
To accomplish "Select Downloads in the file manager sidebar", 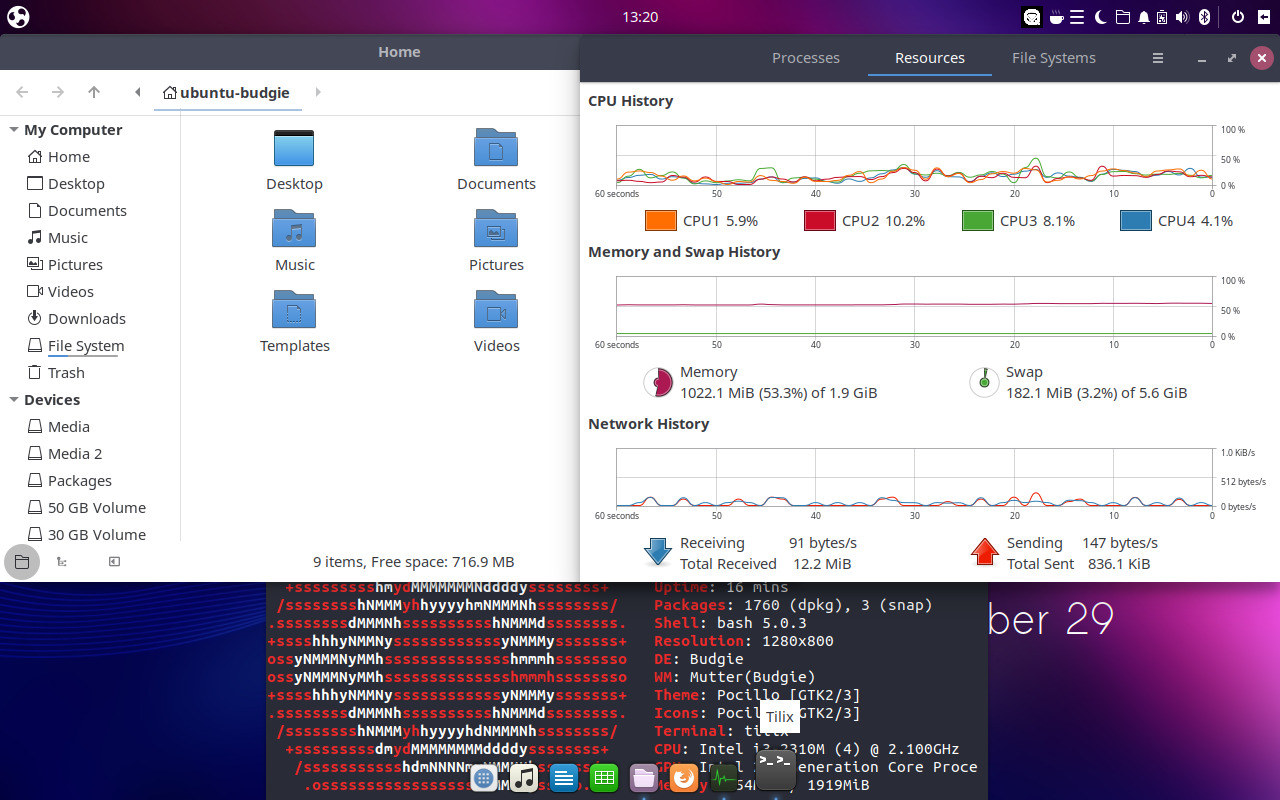I will tap(85, 318).
